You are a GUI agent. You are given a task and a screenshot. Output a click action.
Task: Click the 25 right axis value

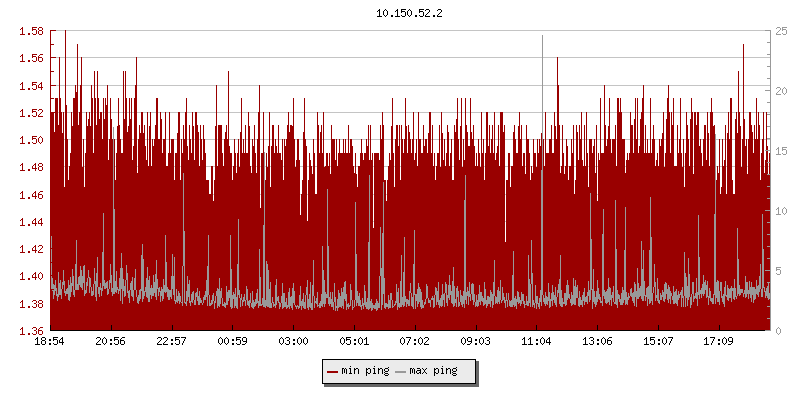(x=781, y=31)
